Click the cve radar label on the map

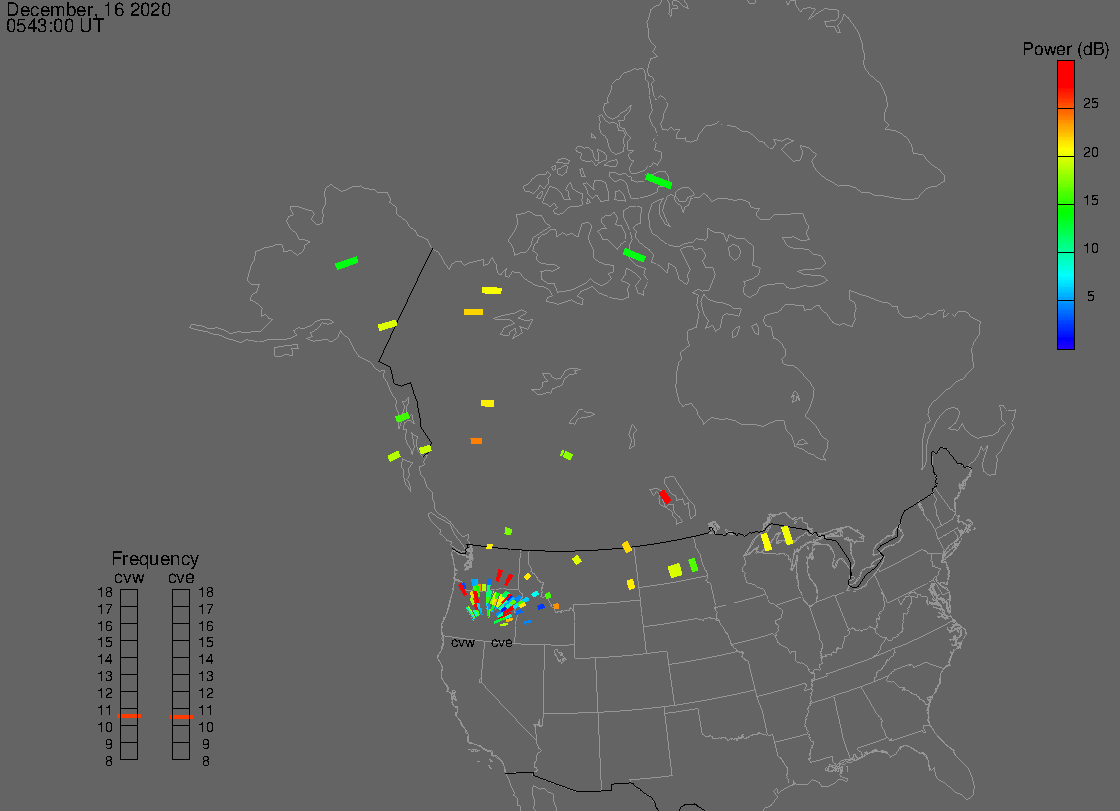(501, 643)
